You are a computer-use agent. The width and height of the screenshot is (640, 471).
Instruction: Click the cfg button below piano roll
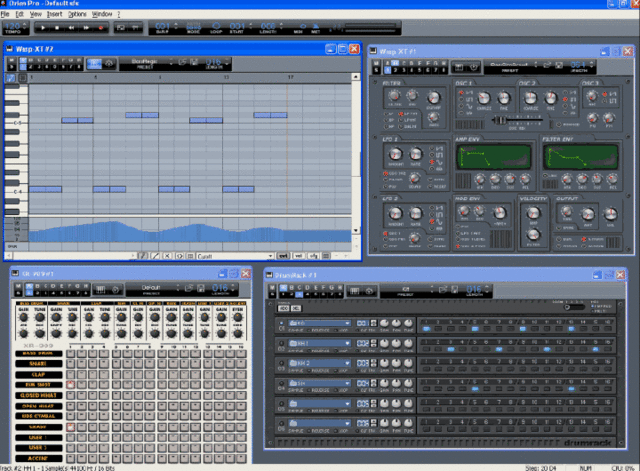[313, 256]
